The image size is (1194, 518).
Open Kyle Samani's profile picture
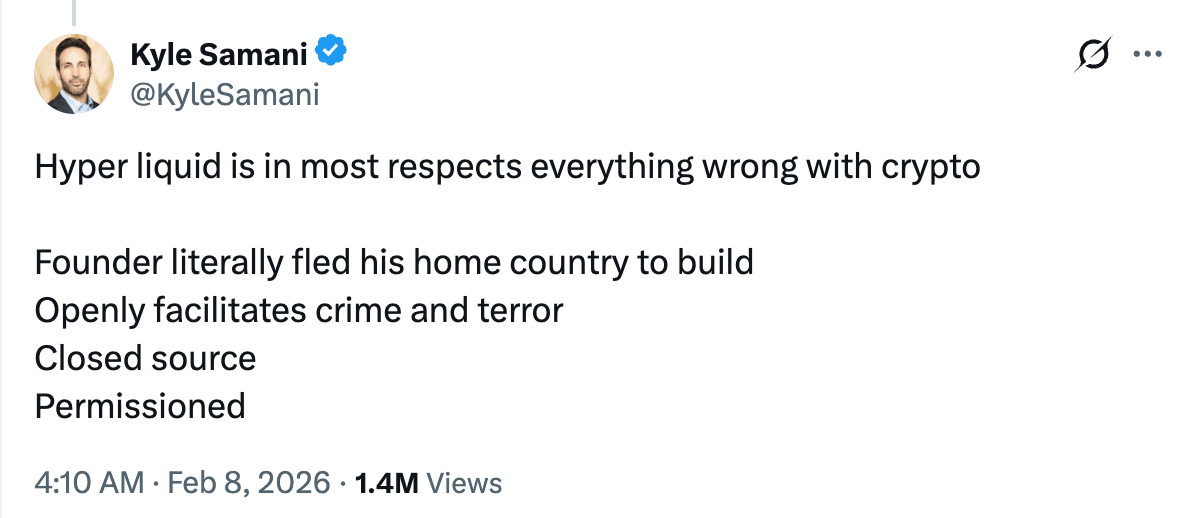point(74,74)
